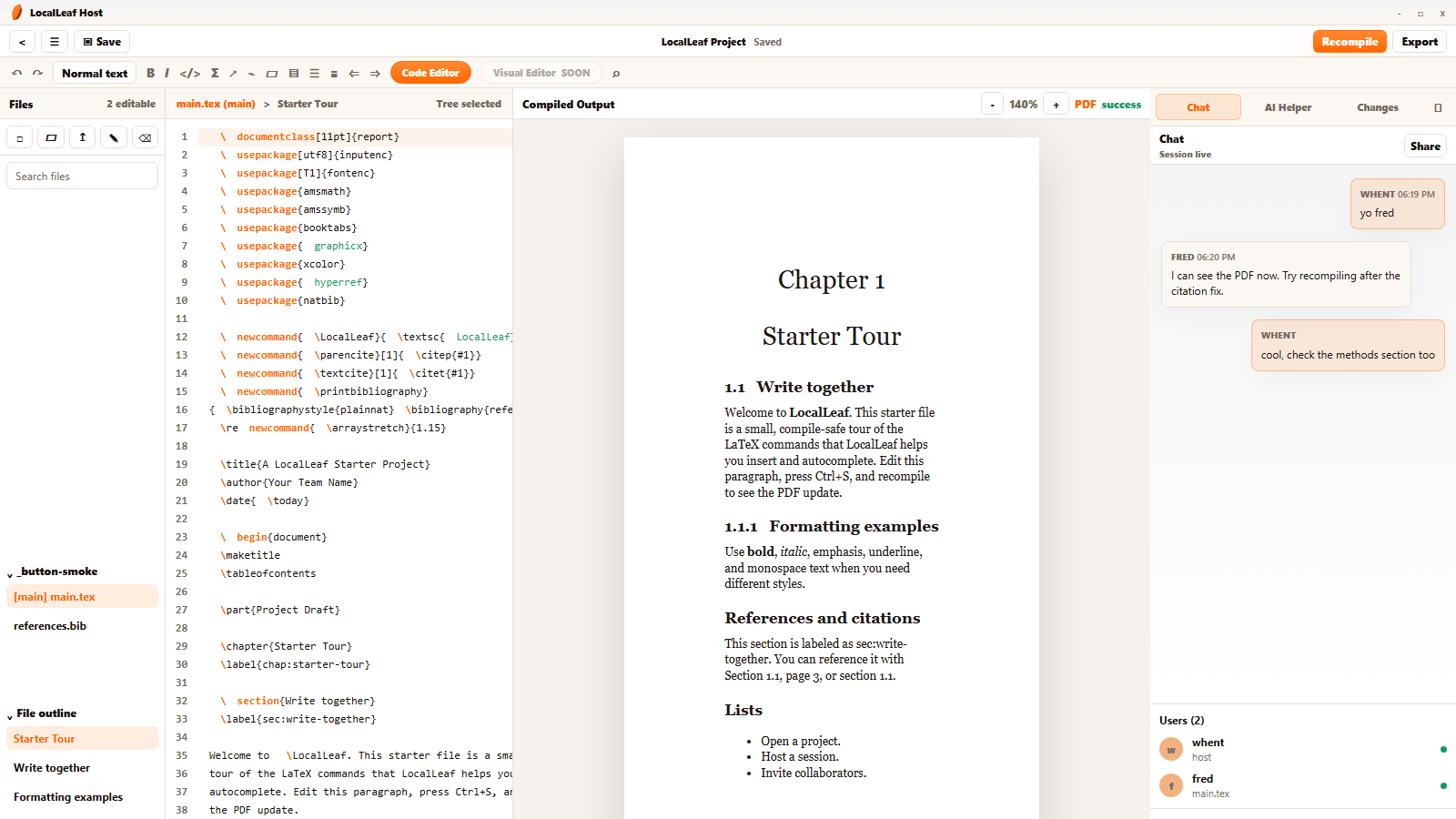Undo the last edit

point(16,73)
